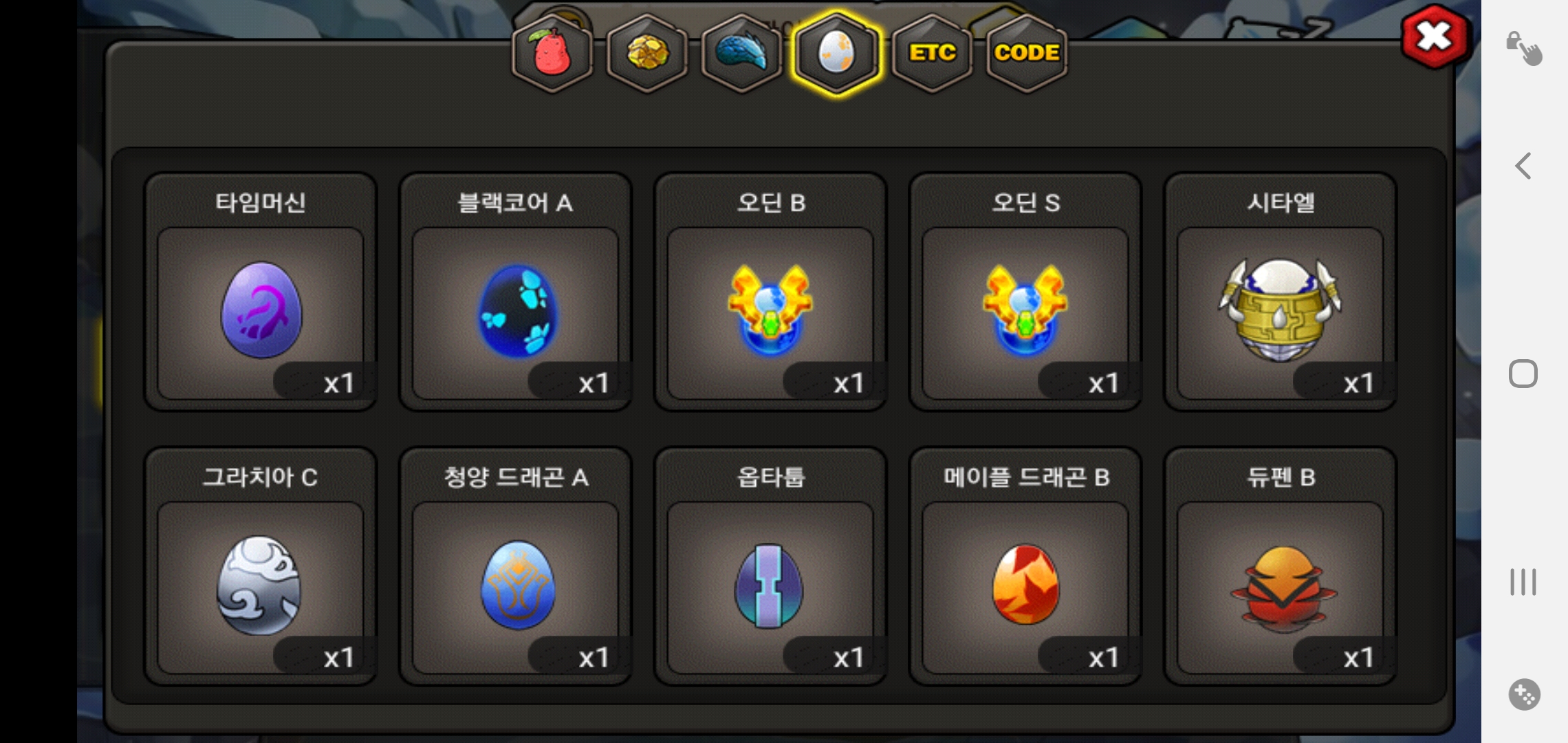Tap the Android home button
1568x743 pixels.
click(x=1523, y=374)
